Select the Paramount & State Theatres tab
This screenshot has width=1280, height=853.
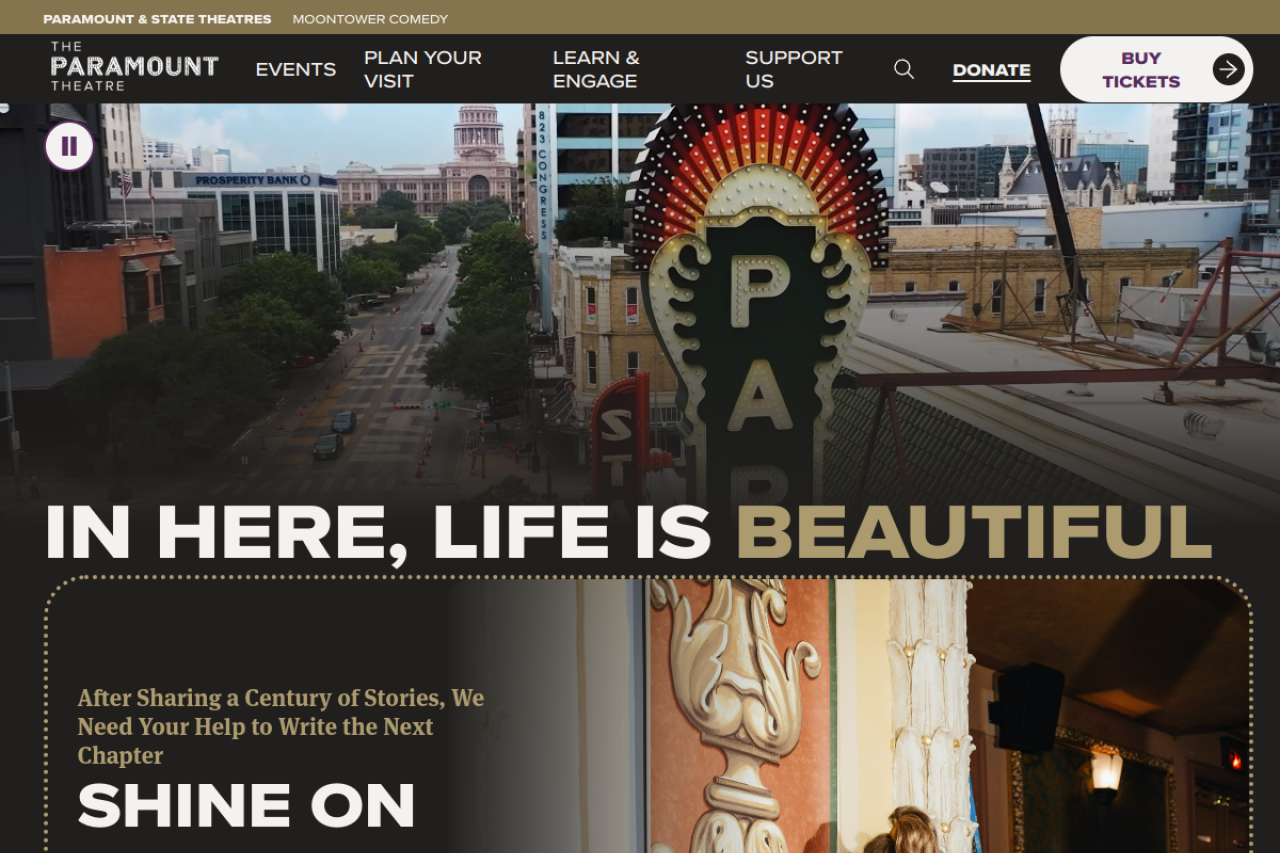157,19
